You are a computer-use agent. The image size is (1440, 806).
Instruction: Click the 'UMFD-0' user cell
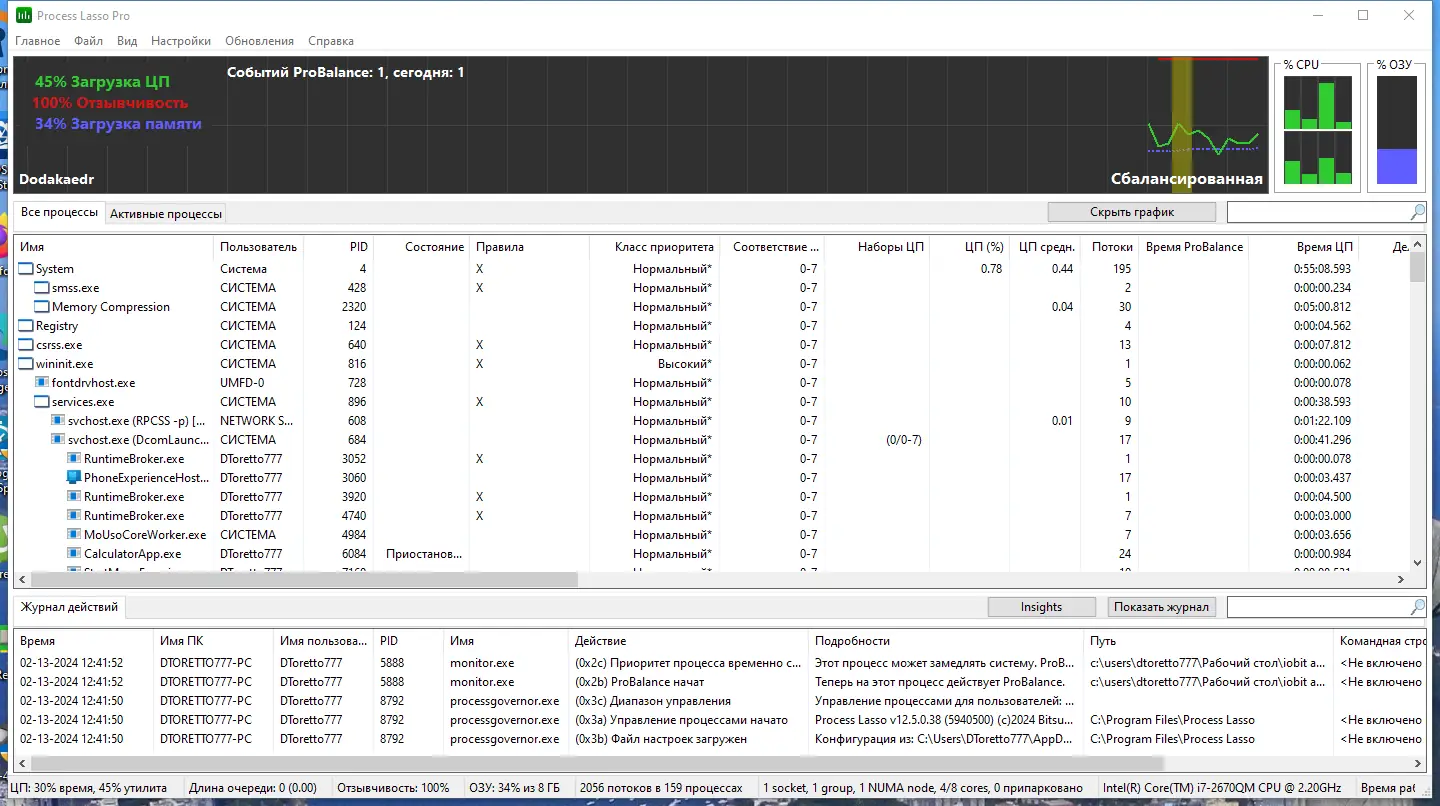tap(242, 383)
